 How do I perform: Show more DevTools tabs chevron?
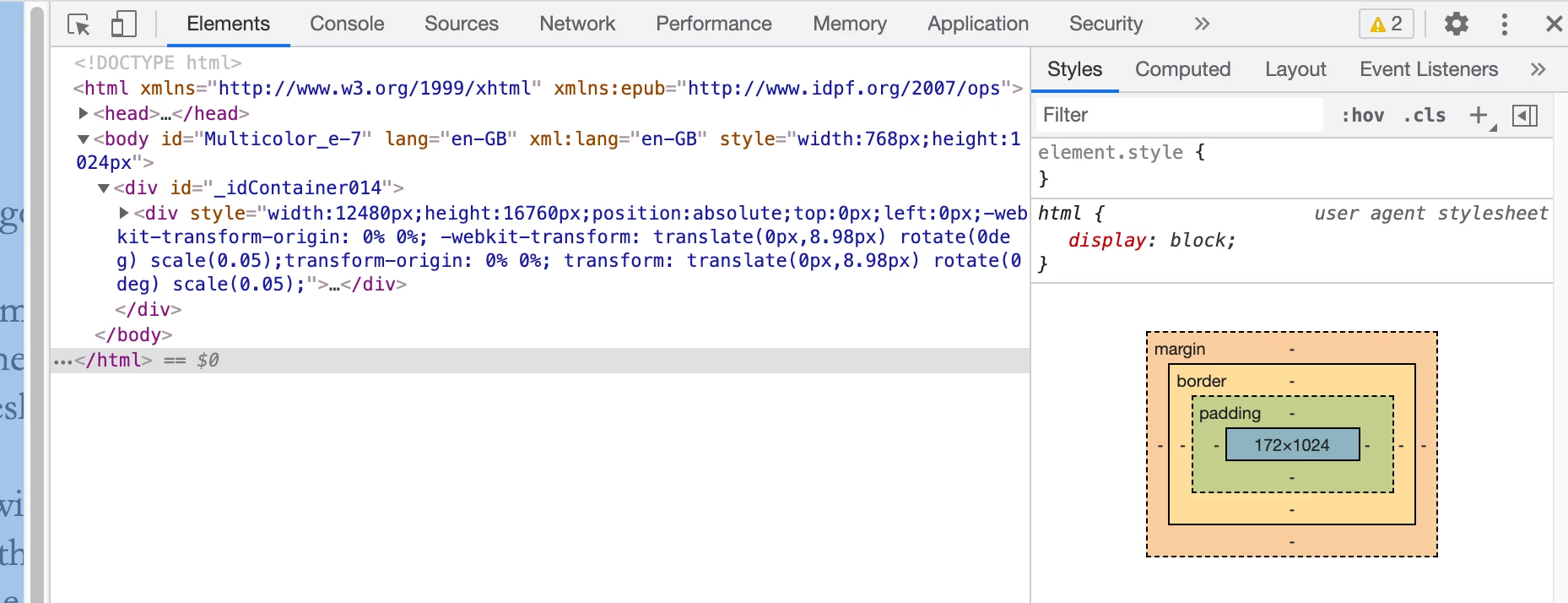1203,24
